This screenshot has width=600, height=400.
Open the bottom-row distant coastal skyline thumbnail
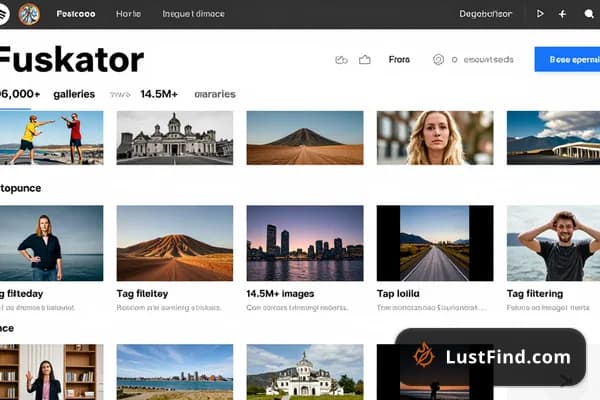174,372
